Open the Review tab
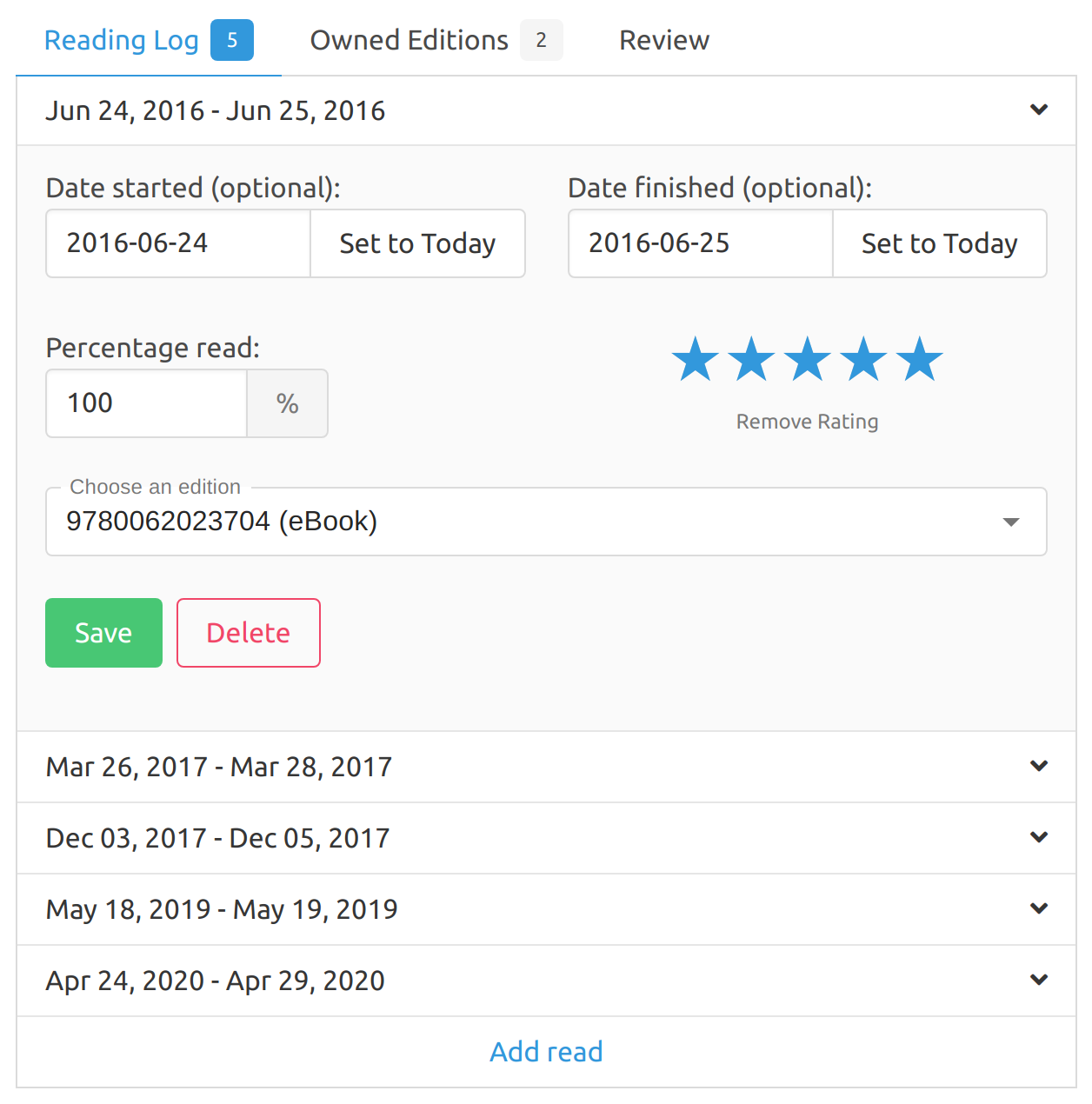The width and height of the screenshot is (1092, 1104). click(x=663, y=40)
